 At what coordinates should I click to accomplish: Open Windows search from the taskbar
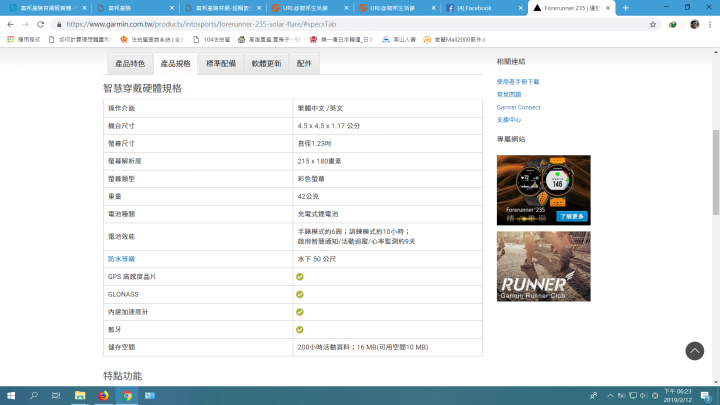click(x=34, y=395)
